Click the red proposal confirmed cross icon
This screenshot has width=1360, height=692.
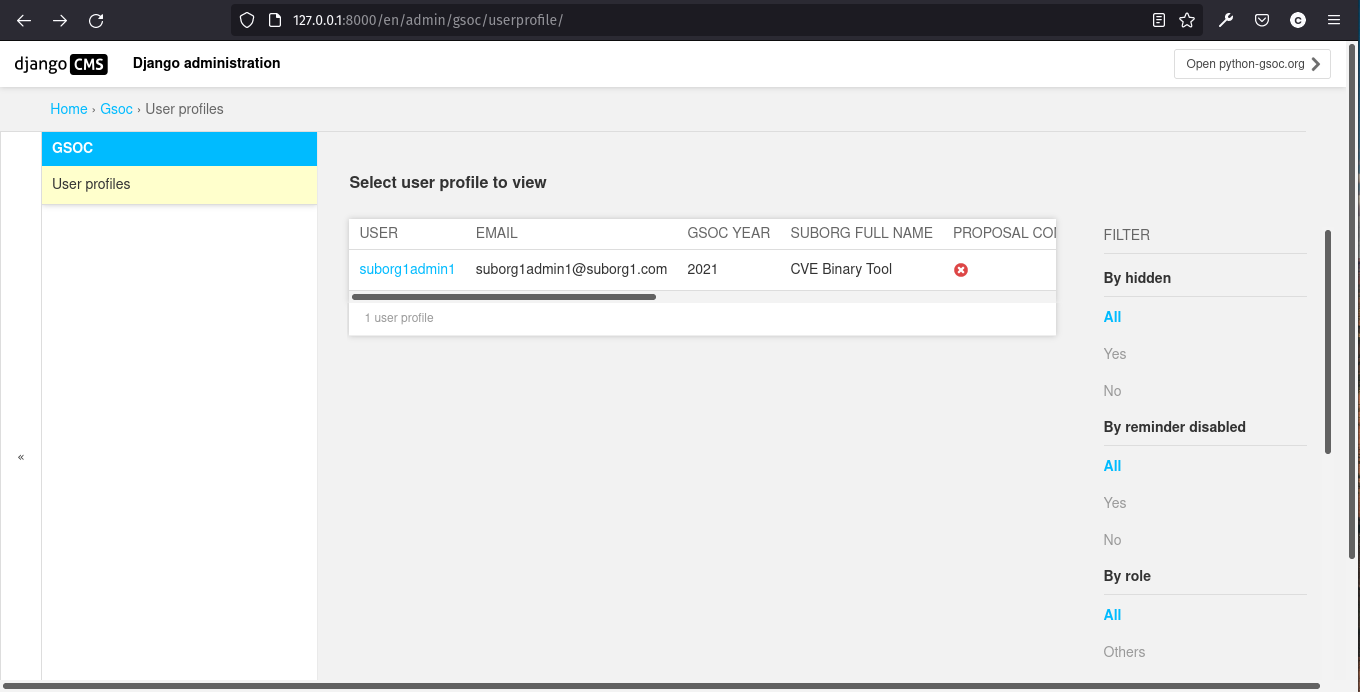[x=961, y=269]
